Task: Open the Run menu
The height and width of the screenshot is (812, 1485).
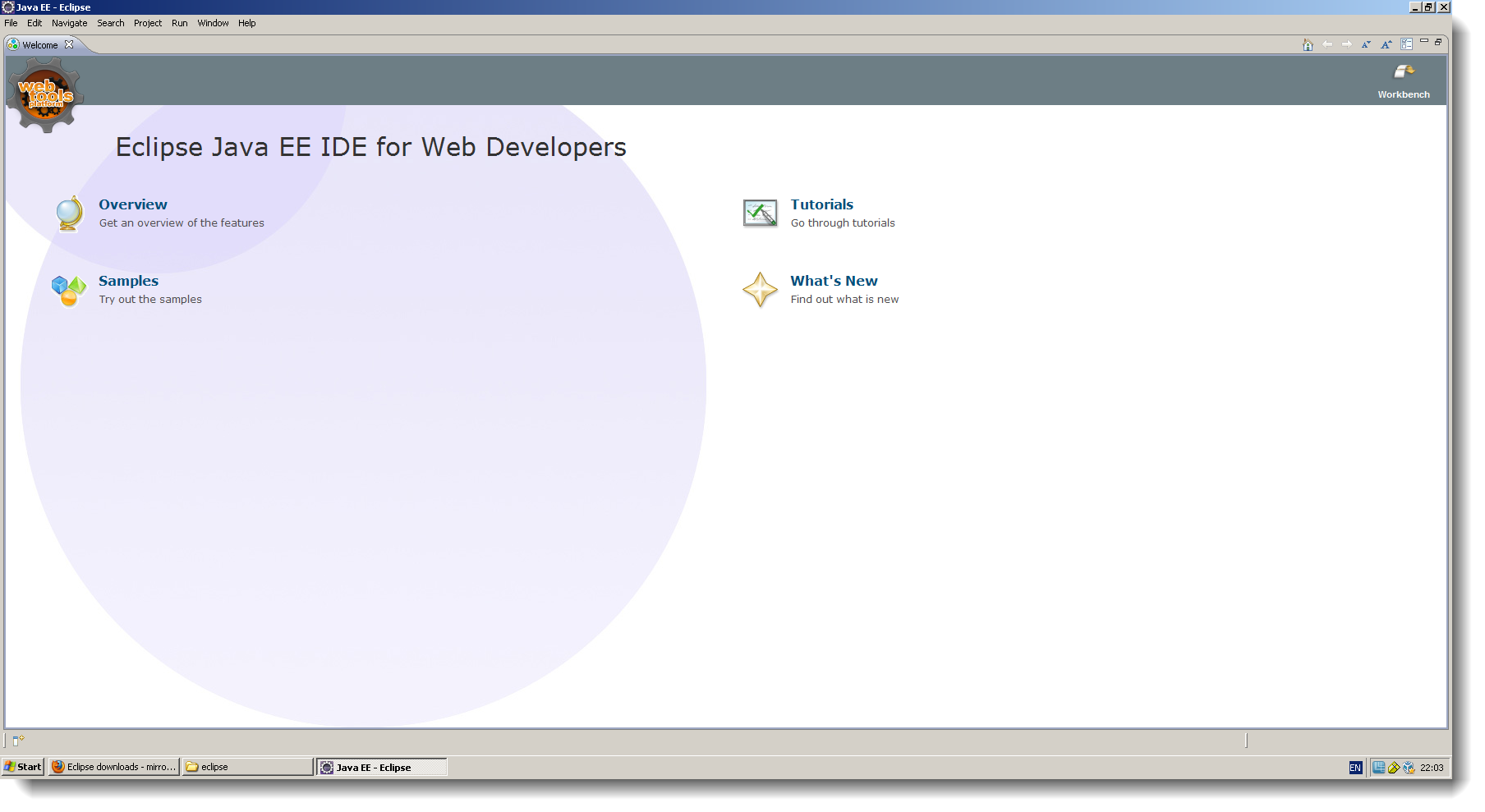Action: [179, 23]
